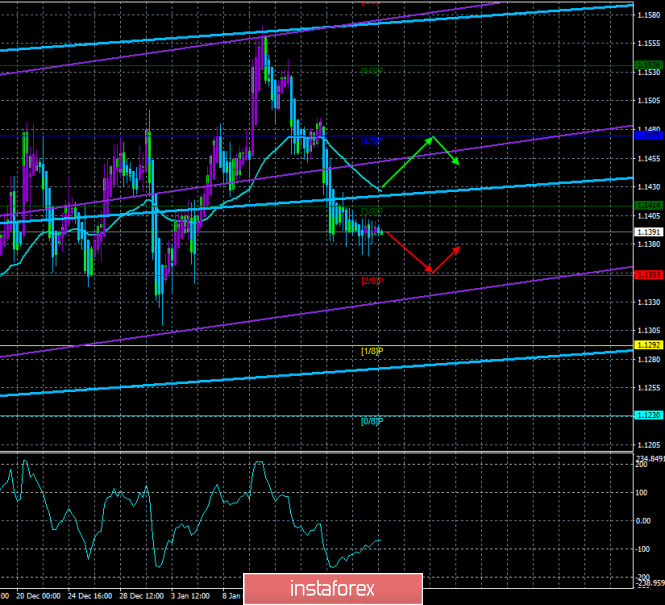The width and height of the screenshot is (665, 605).
Task: Click the 1.1455 price axis value
Action: (649, 159)
